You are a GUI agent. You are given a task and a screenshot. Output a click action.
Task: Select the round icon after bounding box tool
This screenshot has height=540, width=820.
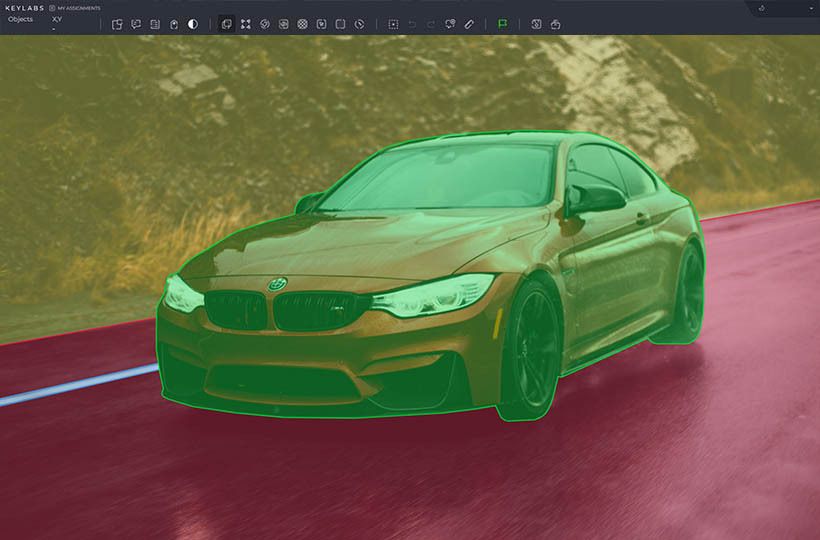(x=265, y=24)
